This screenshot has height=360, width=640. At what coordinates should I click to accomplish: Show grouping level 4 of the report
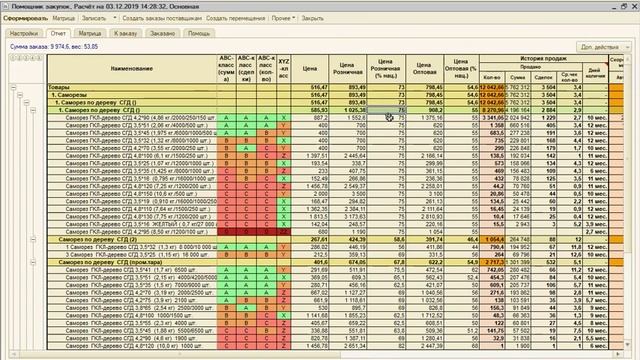tap(33, 58)
